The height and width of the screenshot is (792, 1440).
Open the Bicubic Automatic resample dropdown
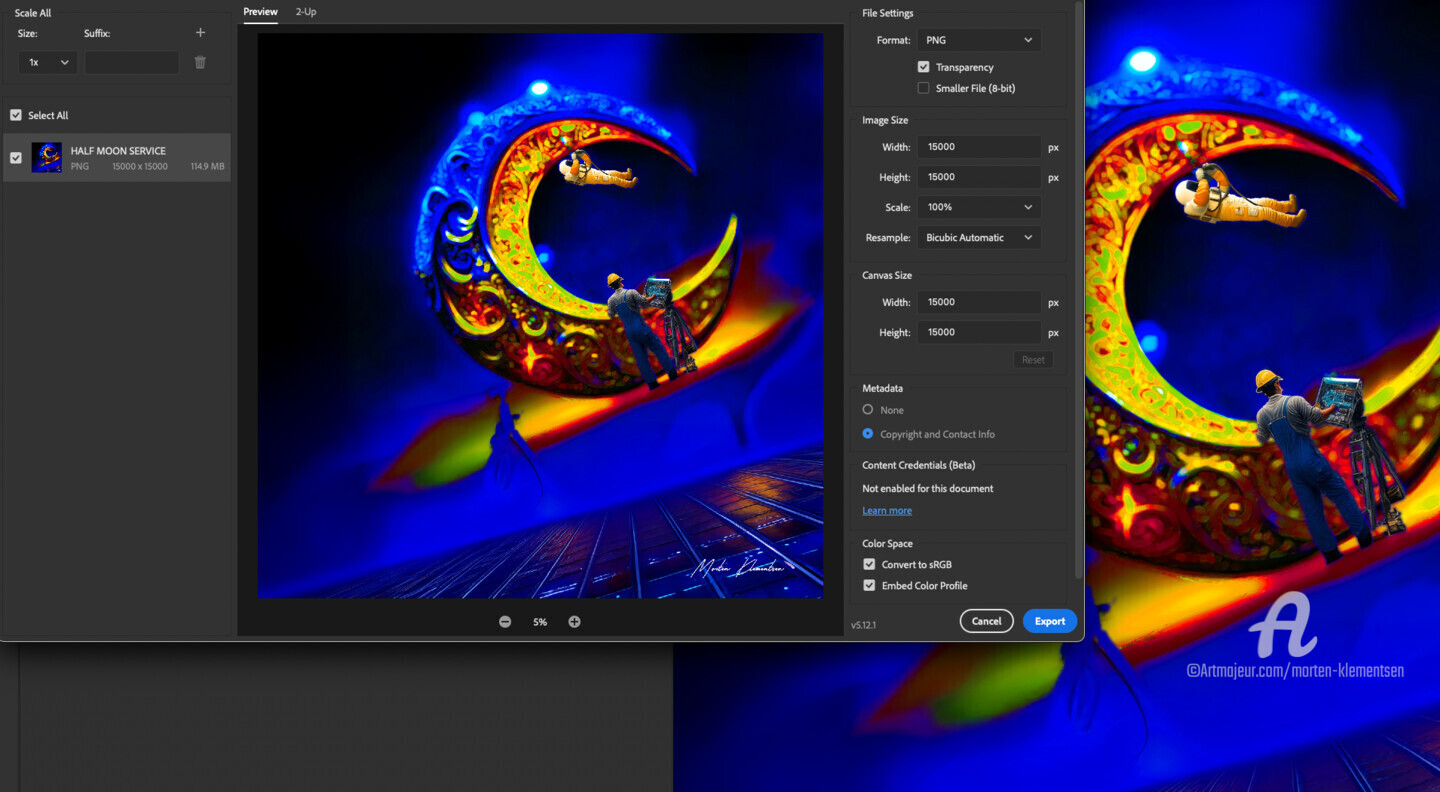979,237
